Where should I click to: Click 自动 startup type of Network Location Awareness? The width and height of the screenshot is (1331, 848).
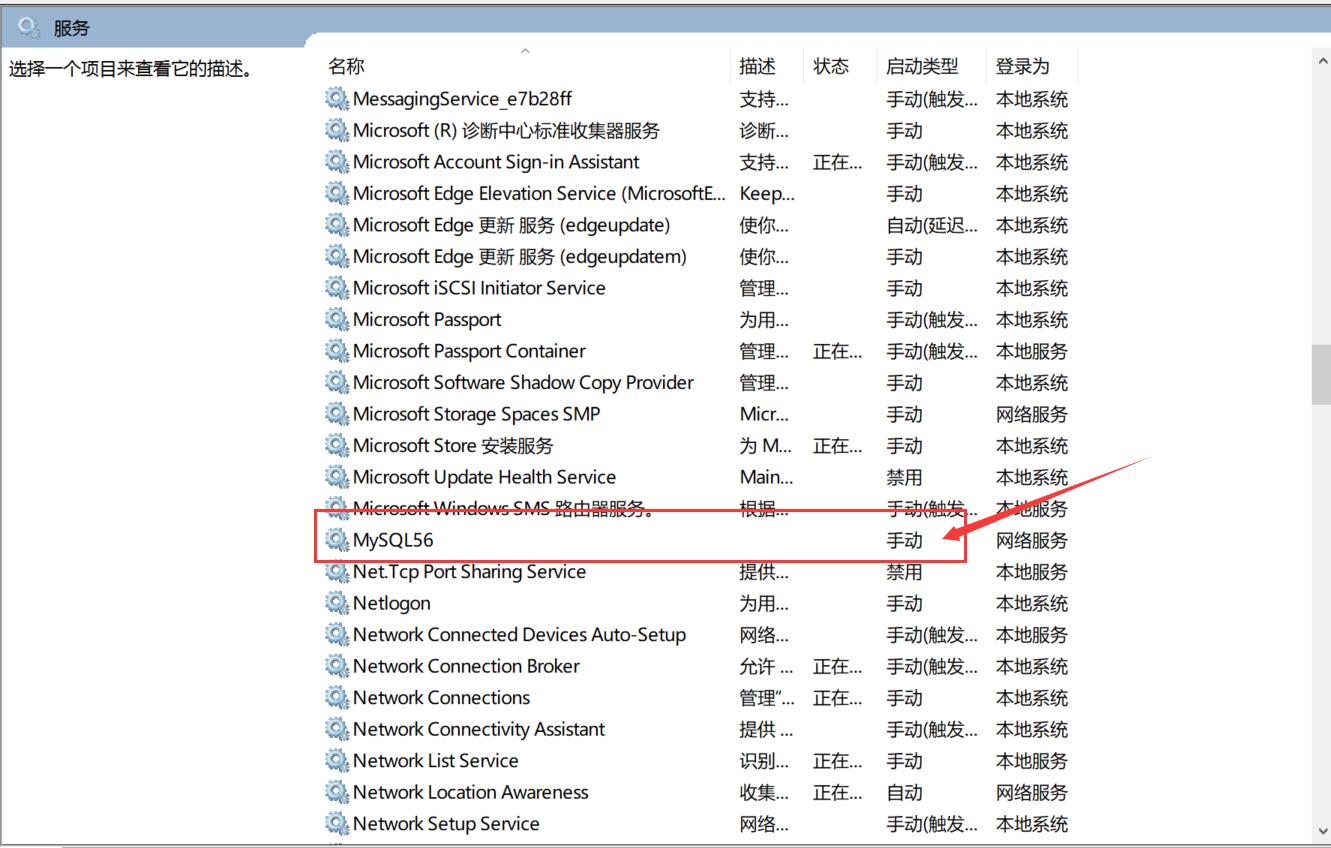pos(905,792)
